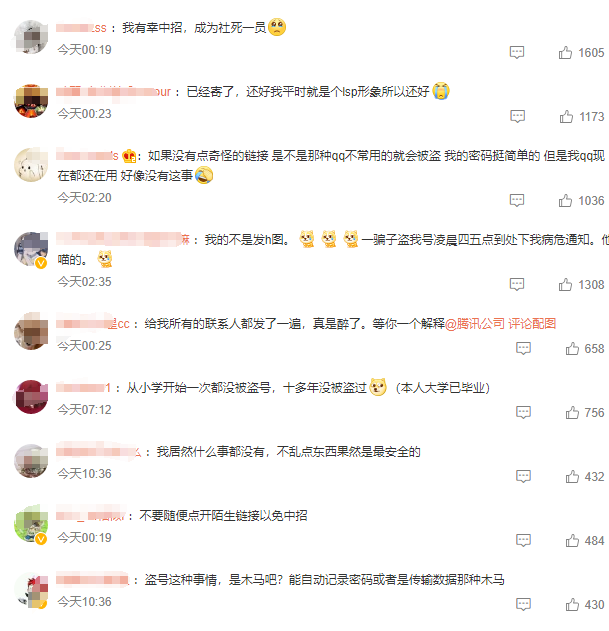Open the username ending in 'ss'
The height and width of the screenshot is (631, 609).
81,28
